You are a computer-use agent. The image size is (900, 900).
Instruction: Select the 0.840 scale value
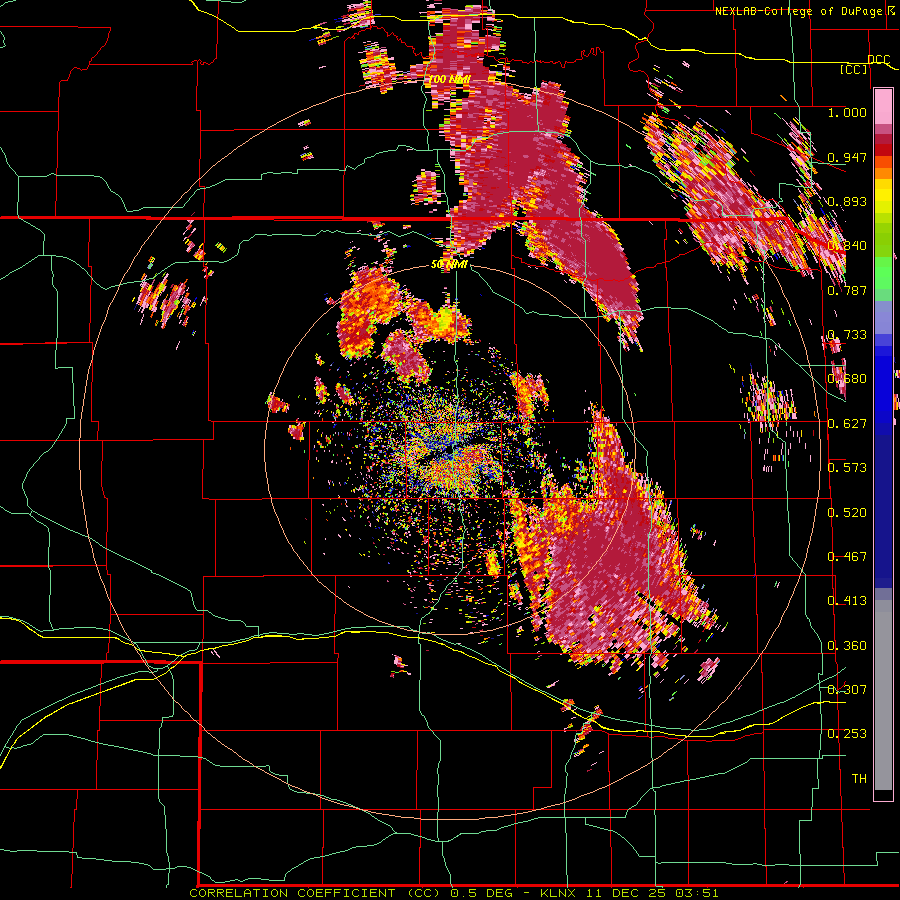[x=847, y=246]
